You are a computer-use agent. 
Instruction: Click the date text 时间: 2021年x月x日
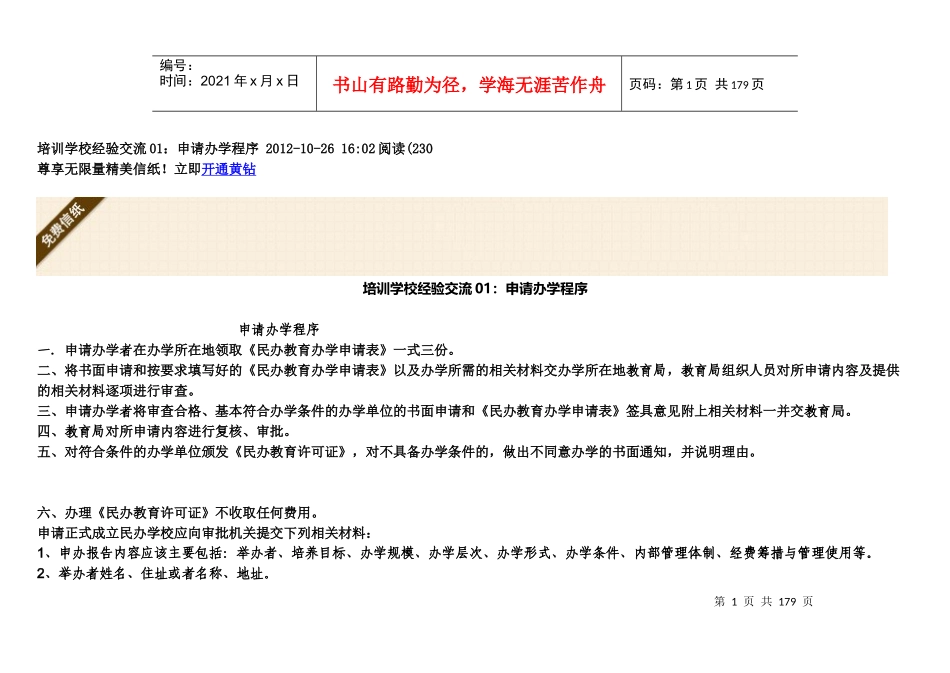point(229,81)
